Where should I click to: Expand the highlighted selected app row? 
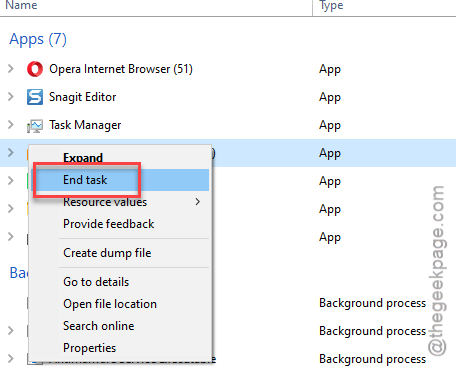coord(11,153)
